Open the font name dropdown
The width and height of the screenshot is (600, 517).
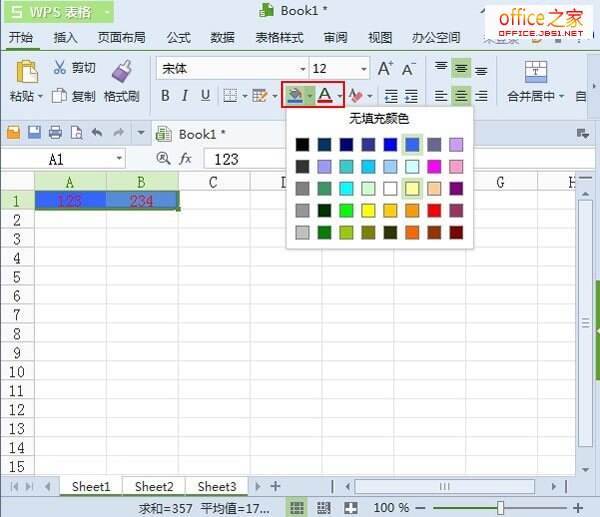[303, 69]
